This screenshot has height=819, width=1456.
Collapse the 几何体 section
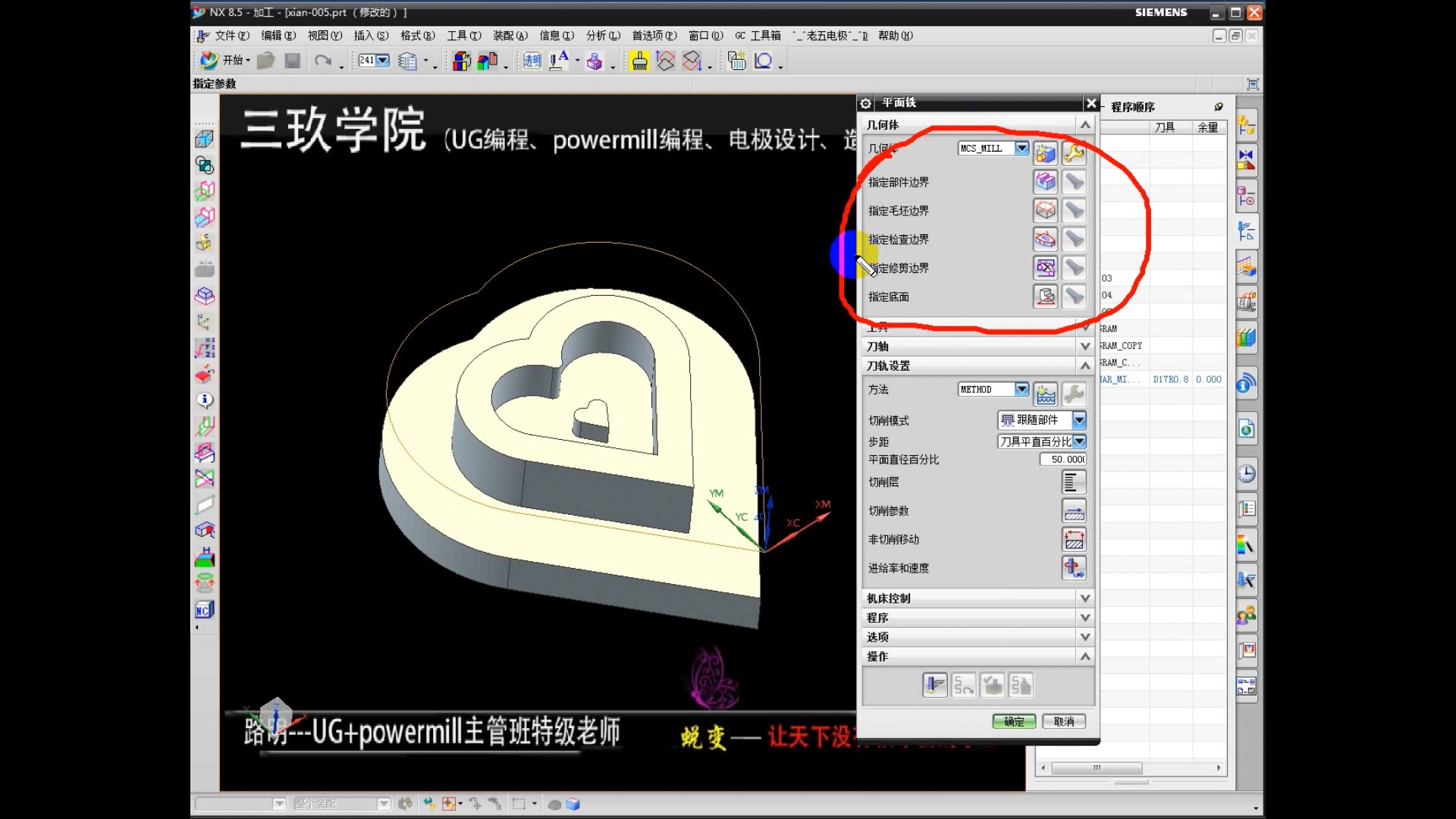[x=1085, y=124]
